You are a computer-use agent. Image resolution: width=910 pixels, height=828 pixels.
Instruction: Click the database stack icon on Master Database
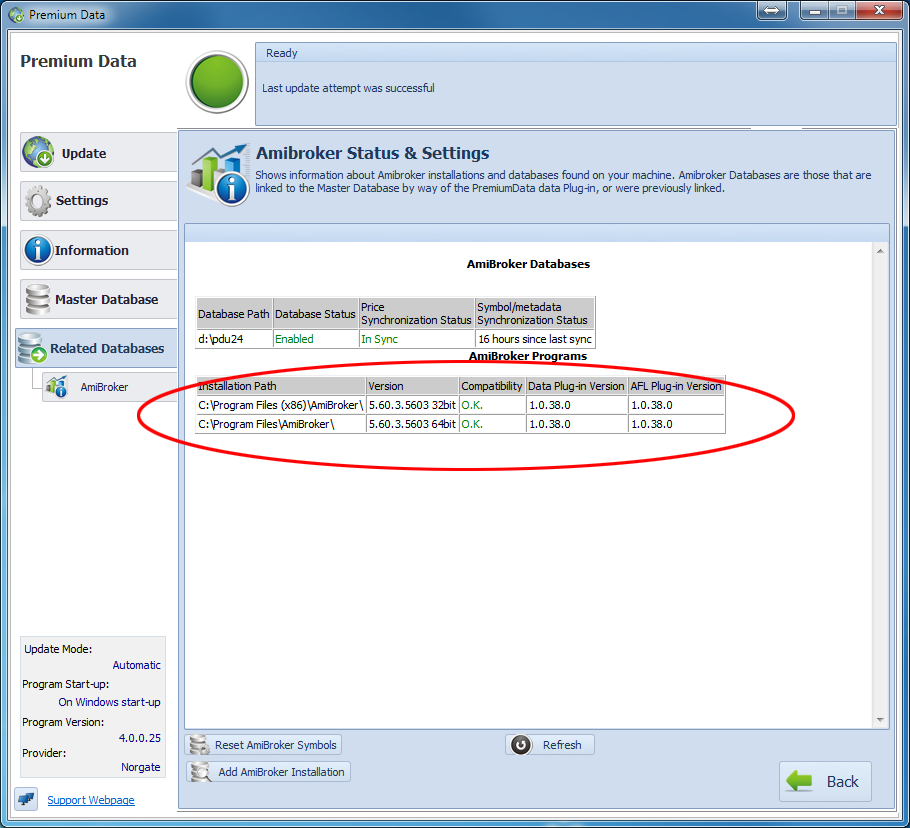38,299
